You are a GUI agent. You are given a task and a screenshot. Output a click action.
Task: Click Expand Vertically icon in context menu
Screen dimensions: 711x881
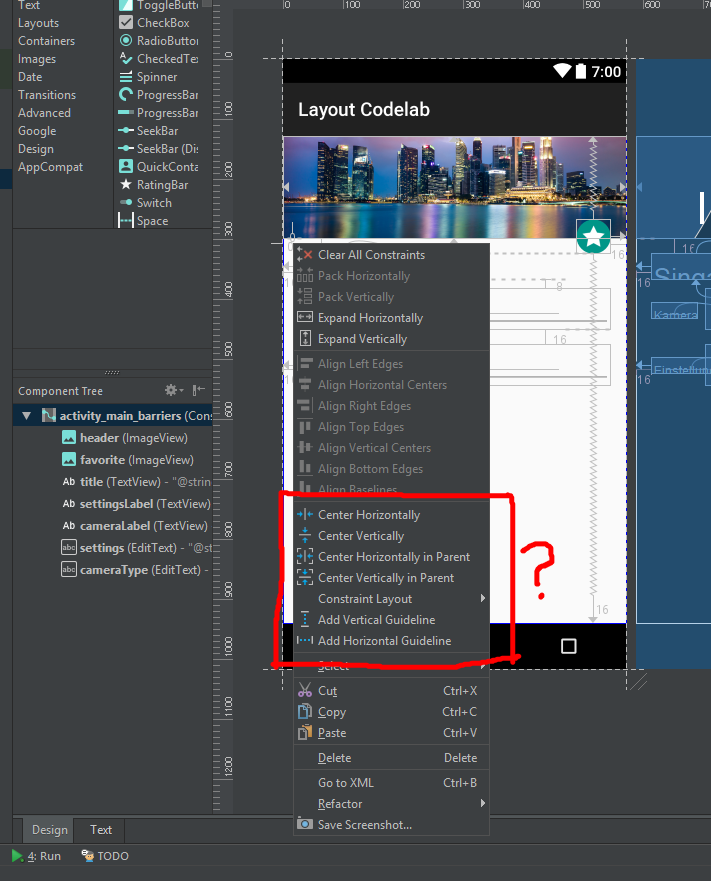click(x=305, y=338)
